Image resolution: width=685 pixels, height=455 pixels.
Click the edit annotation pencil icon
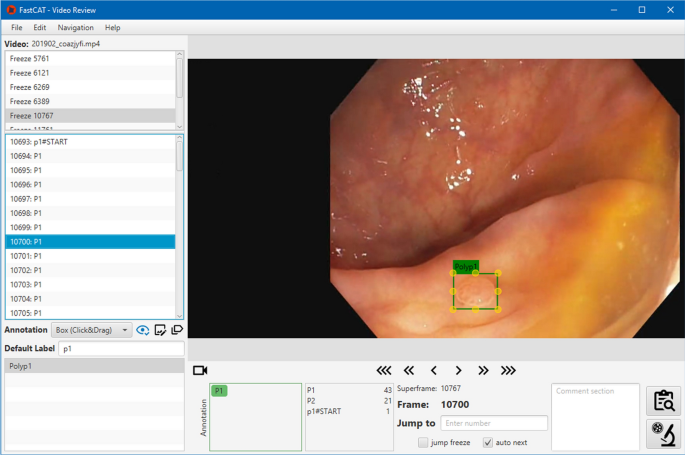coord(160,330)
